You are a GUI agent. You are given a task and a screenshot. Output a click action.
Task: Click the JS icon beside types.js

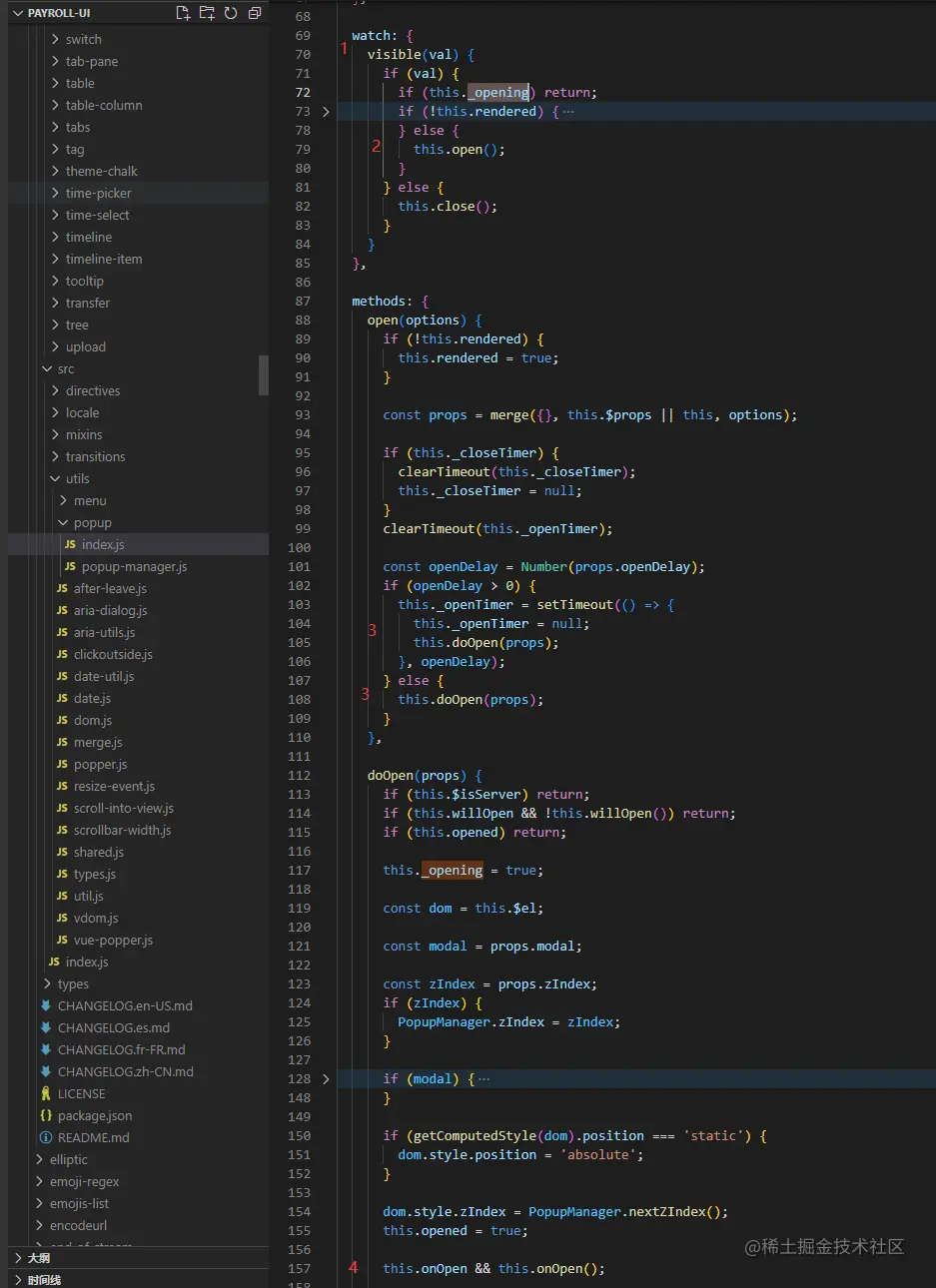pyautogui.click(x=62, y=874)
